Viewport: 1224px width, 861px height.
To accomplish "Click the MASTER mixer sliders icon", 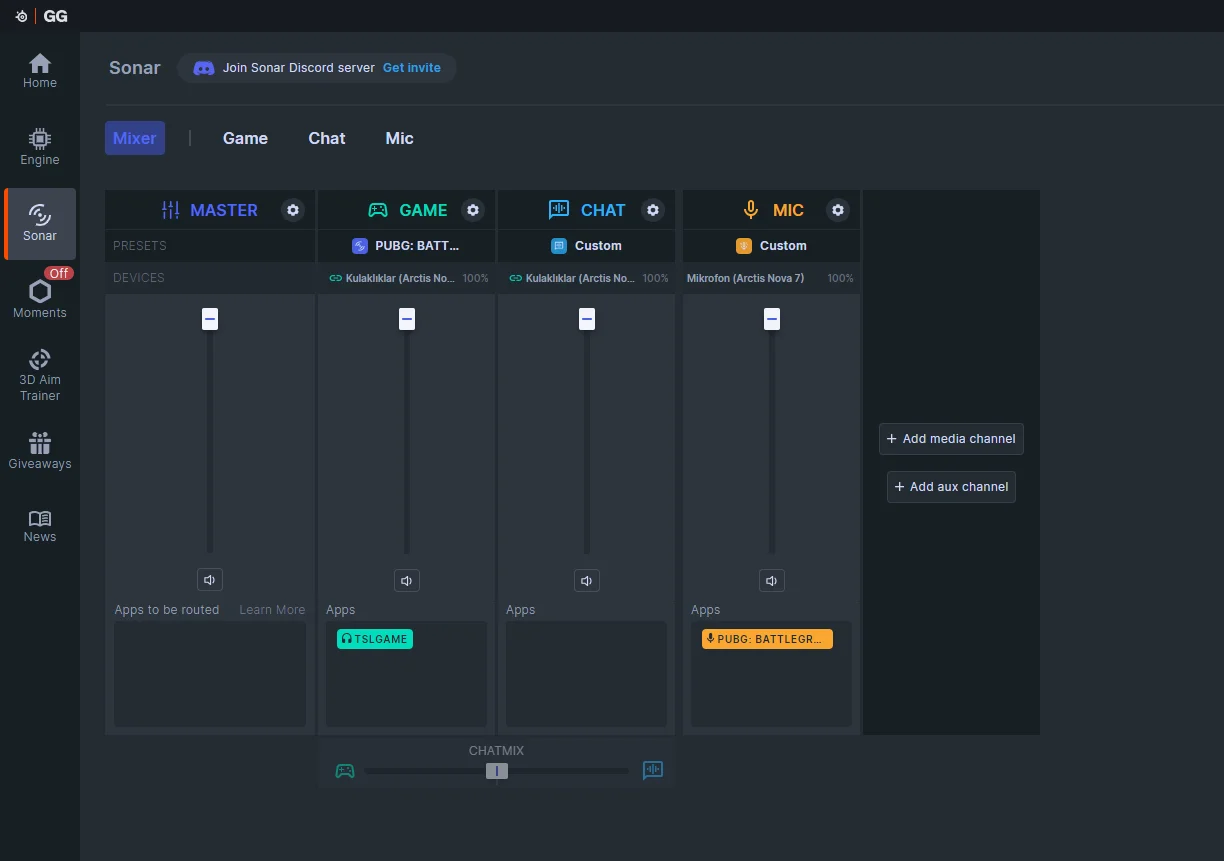I will click(171, 210).
